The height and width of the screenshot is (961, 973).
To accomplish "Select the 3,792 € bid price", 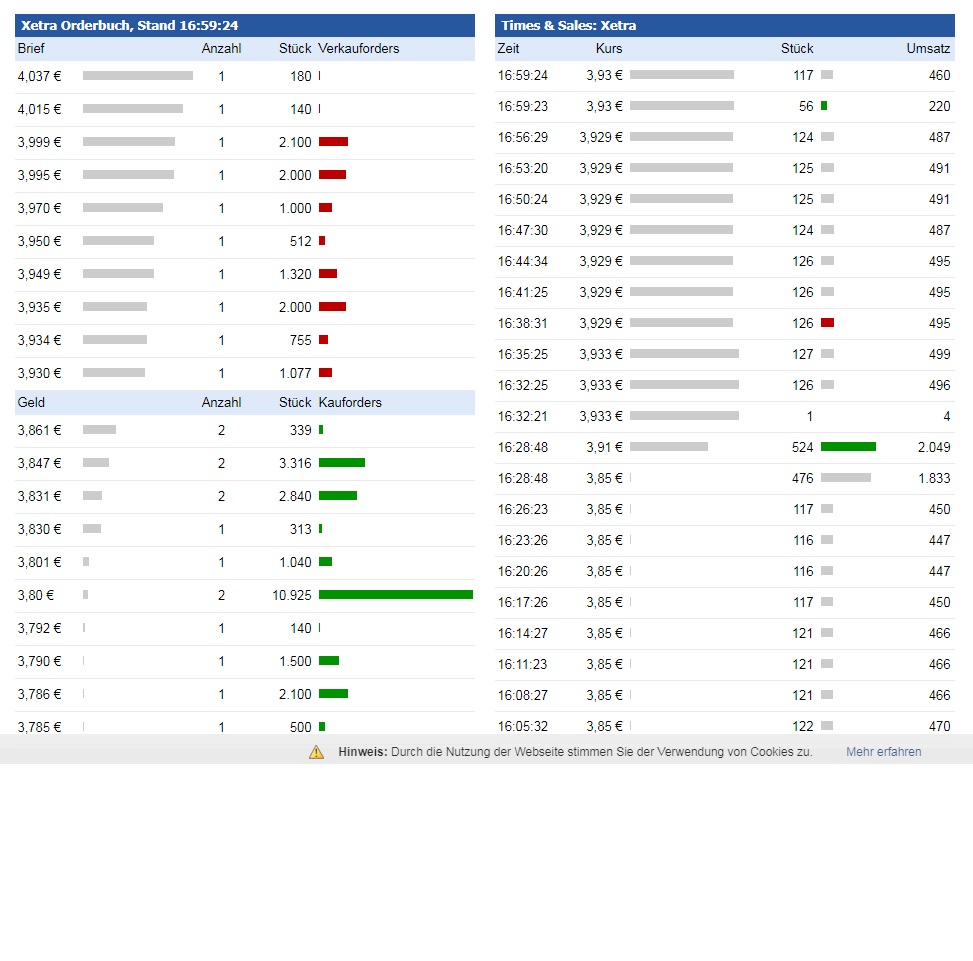I will click(x=40, y=628).
